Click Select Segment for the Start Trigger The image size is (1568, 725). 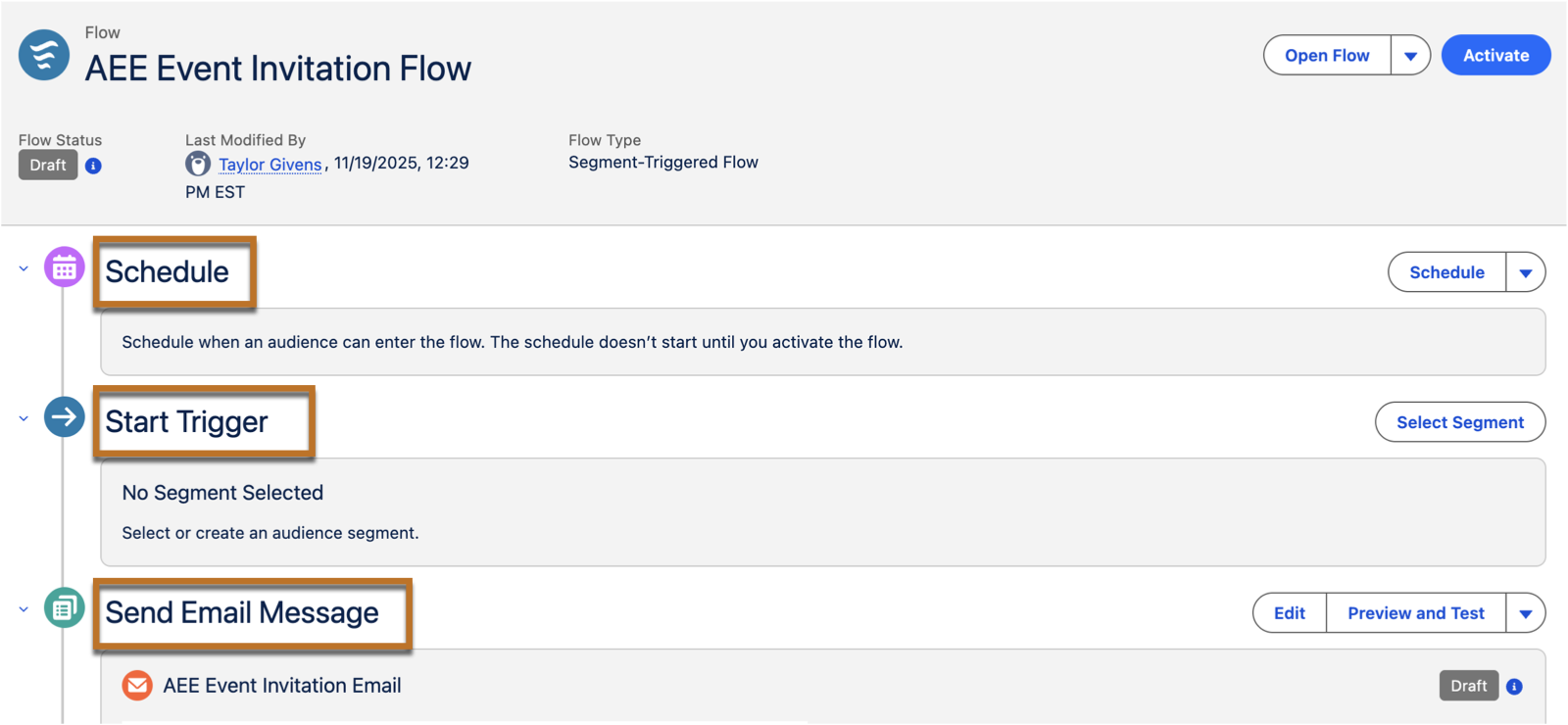click(x=1459, y=422)
